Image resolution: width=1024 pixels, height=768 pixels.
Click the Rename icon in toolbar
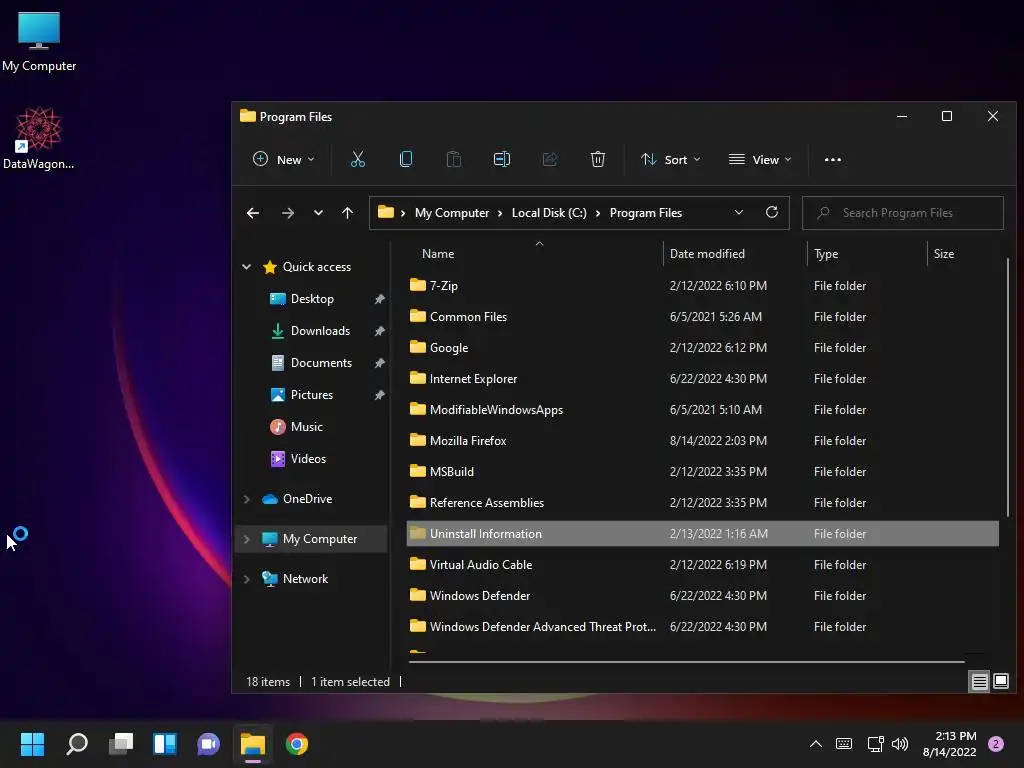coord(502,159)
